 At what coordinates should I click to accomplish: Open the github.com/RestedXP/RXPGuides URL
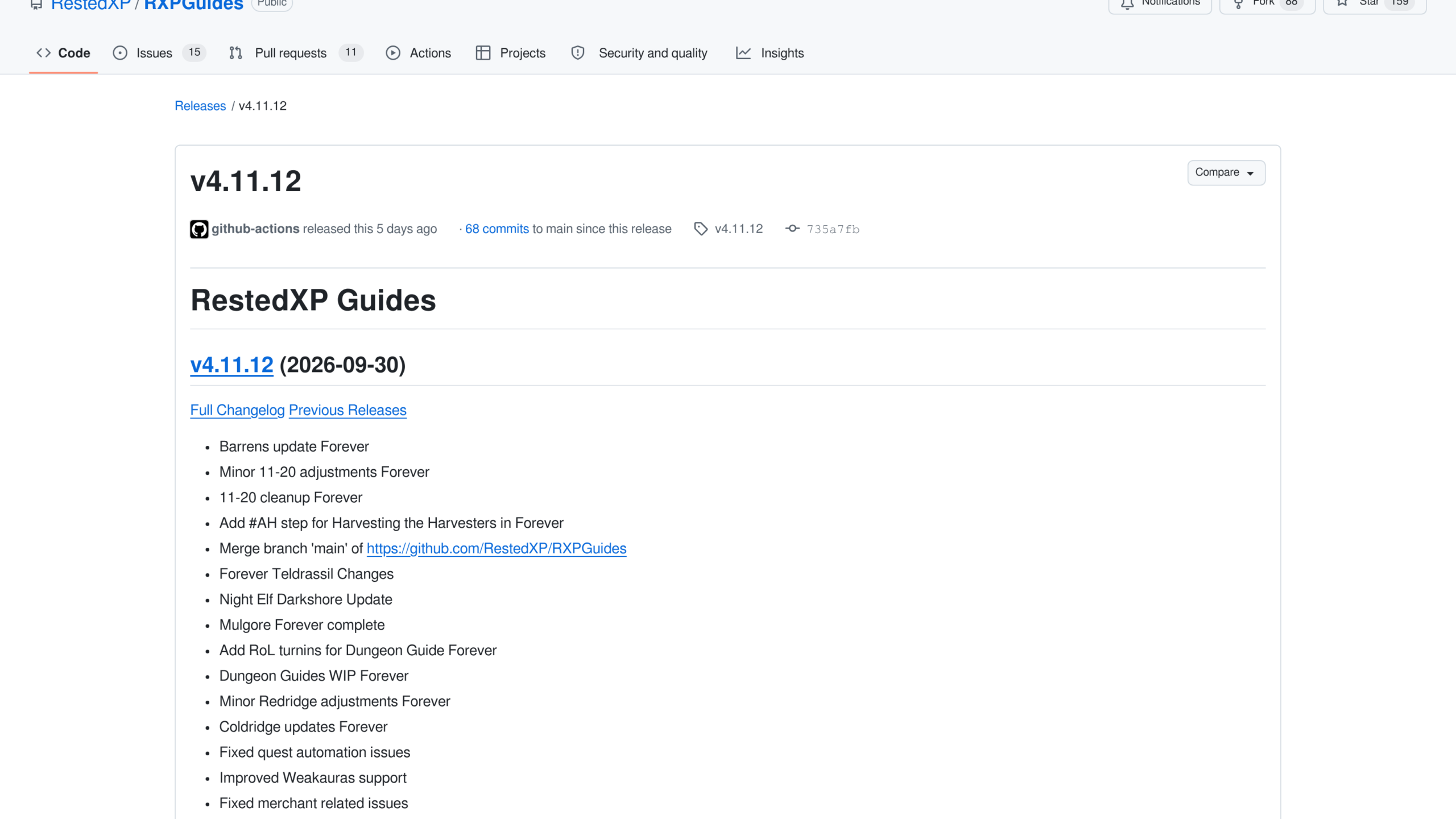tap(497, 548)
